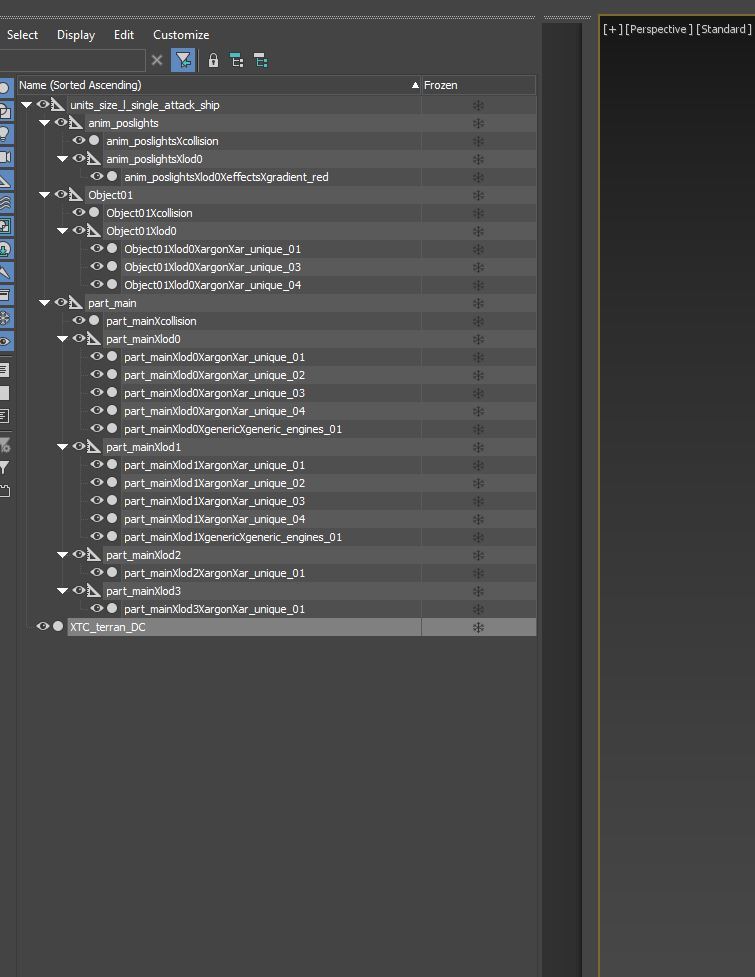The width and height of the screenshot is (755, 977).
Task: Toggle the Display Bones filter icon
Action: tap(5, 272)
